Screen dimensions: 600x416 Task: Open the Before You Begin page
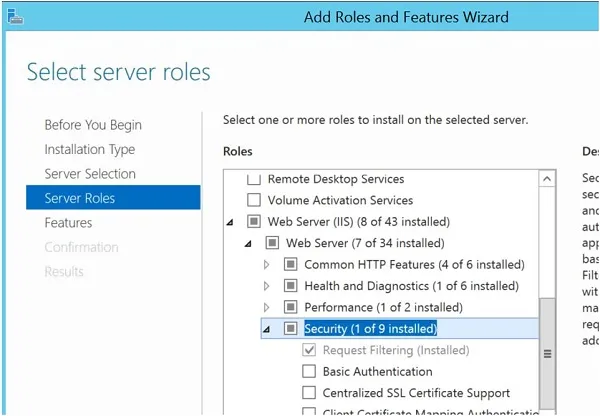tap(93, 125)
